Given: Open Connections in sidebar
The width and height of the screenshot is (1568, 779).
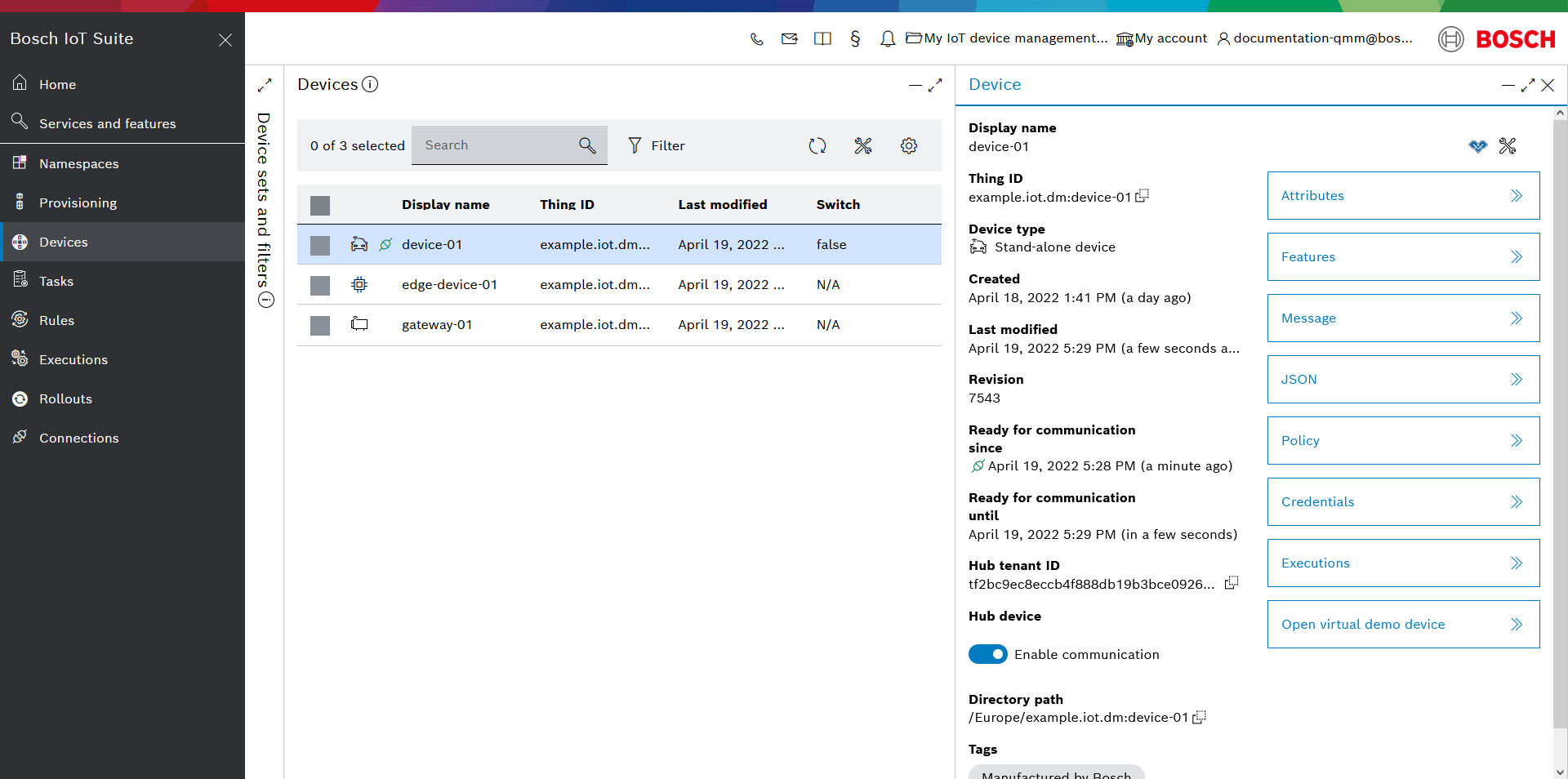Looking at the screenshot, I should point(122,438).
